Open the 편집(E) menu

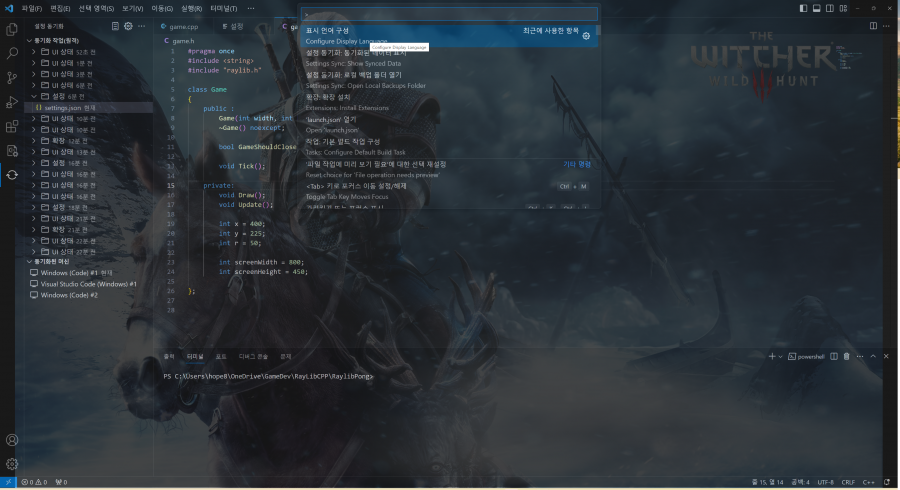60,9
